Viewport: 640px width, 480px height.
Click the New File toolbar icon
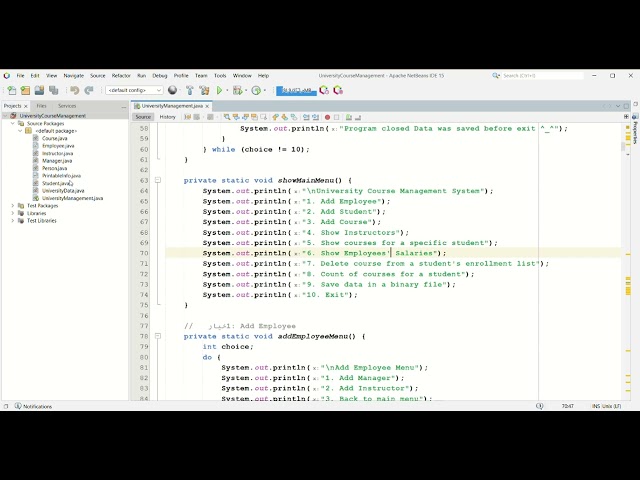click(x=12, y=90)
